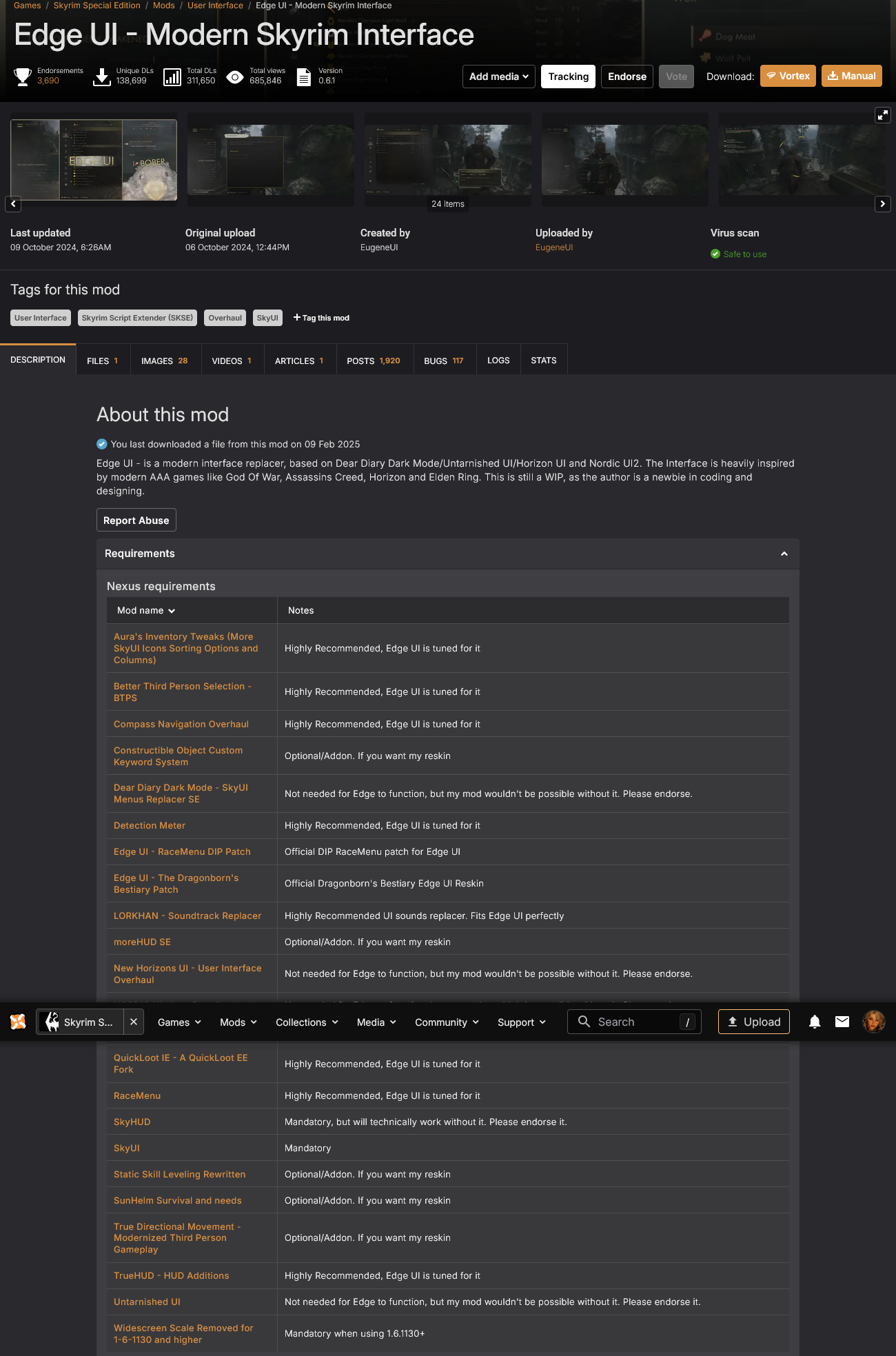Open the Mods navigation menu
The height and width of the screenshot is (1356, 896).
click(x=238, y=1022)
